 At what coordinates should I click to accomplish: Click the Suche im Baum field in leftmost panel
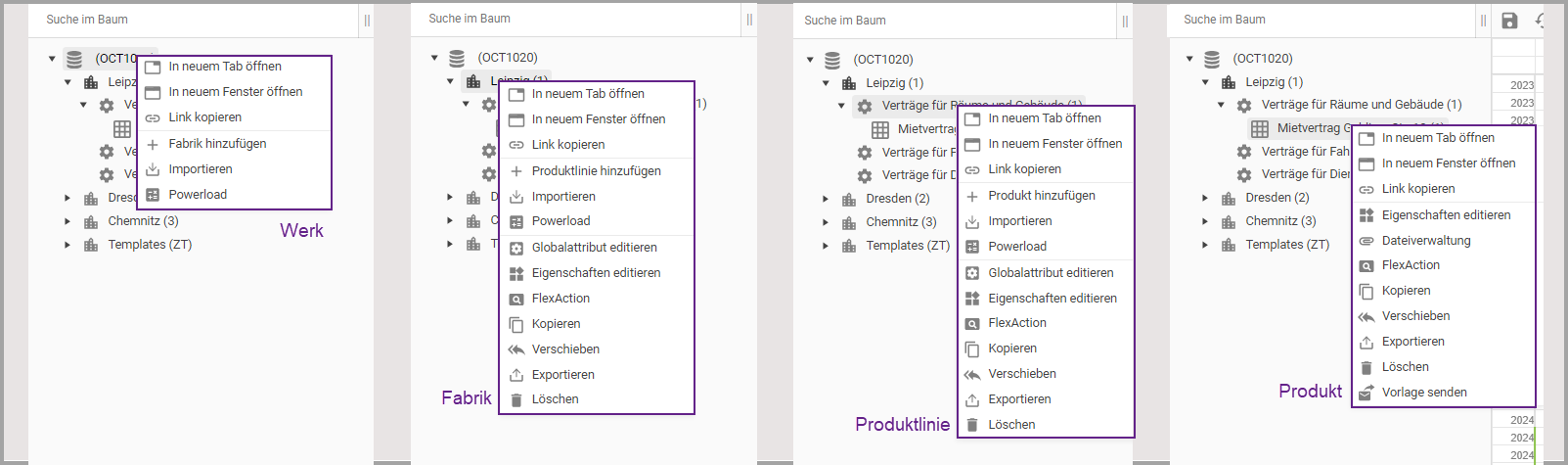196,20
